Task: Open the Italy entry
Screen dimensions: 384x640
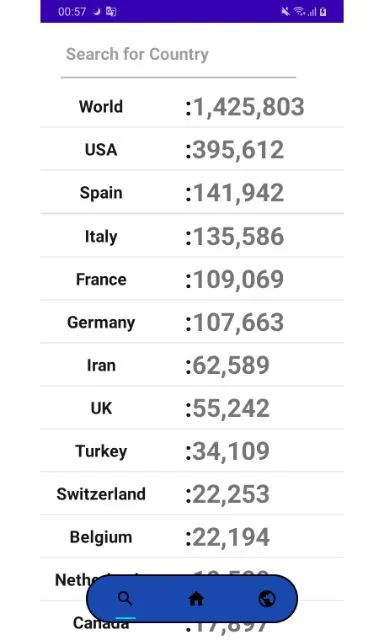Action: [x=192, y=236]
